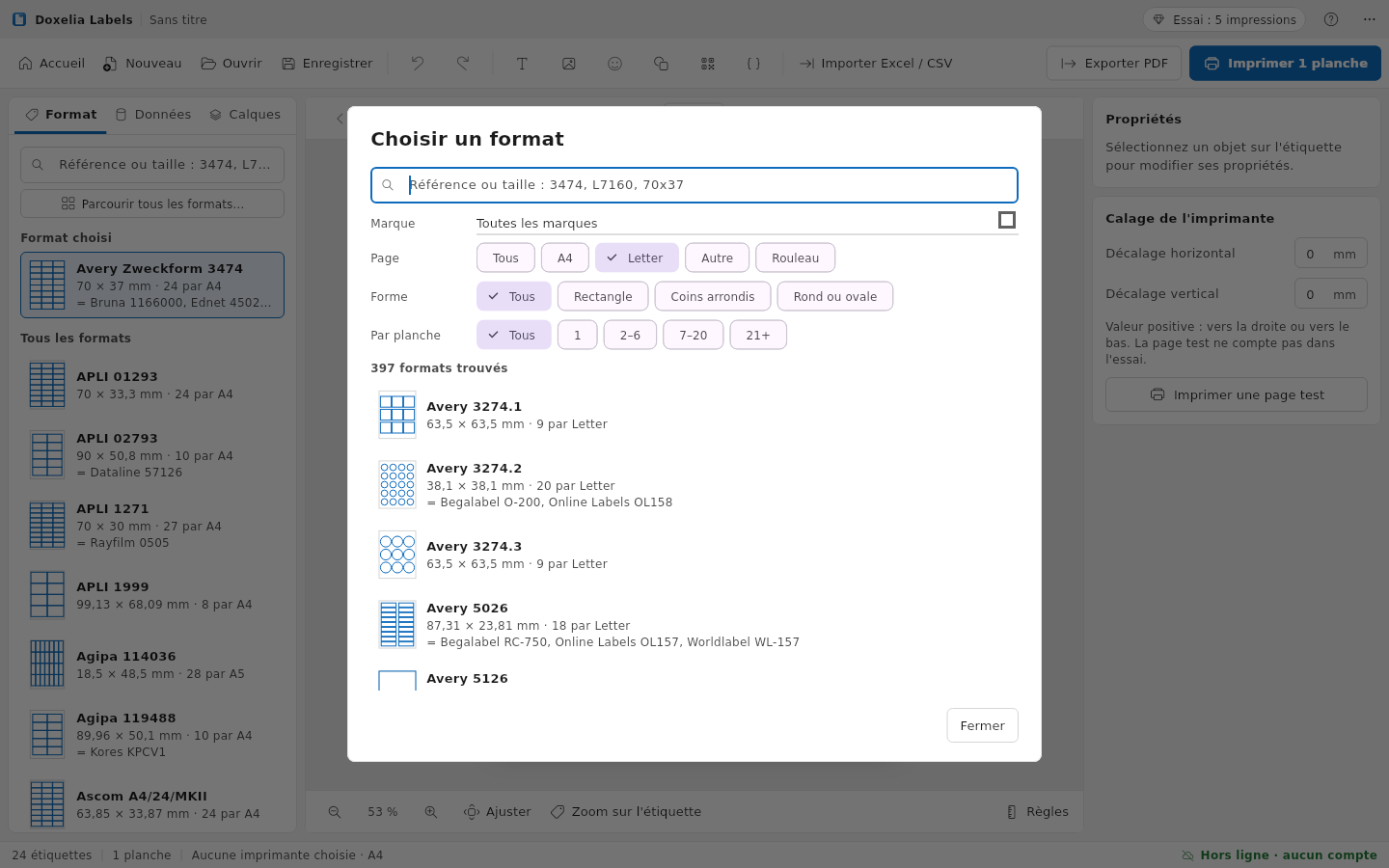Viewport: 1389px width, 868px height.
Task: Click the Undo arrow in the toolbar
Action: (418, 64)
